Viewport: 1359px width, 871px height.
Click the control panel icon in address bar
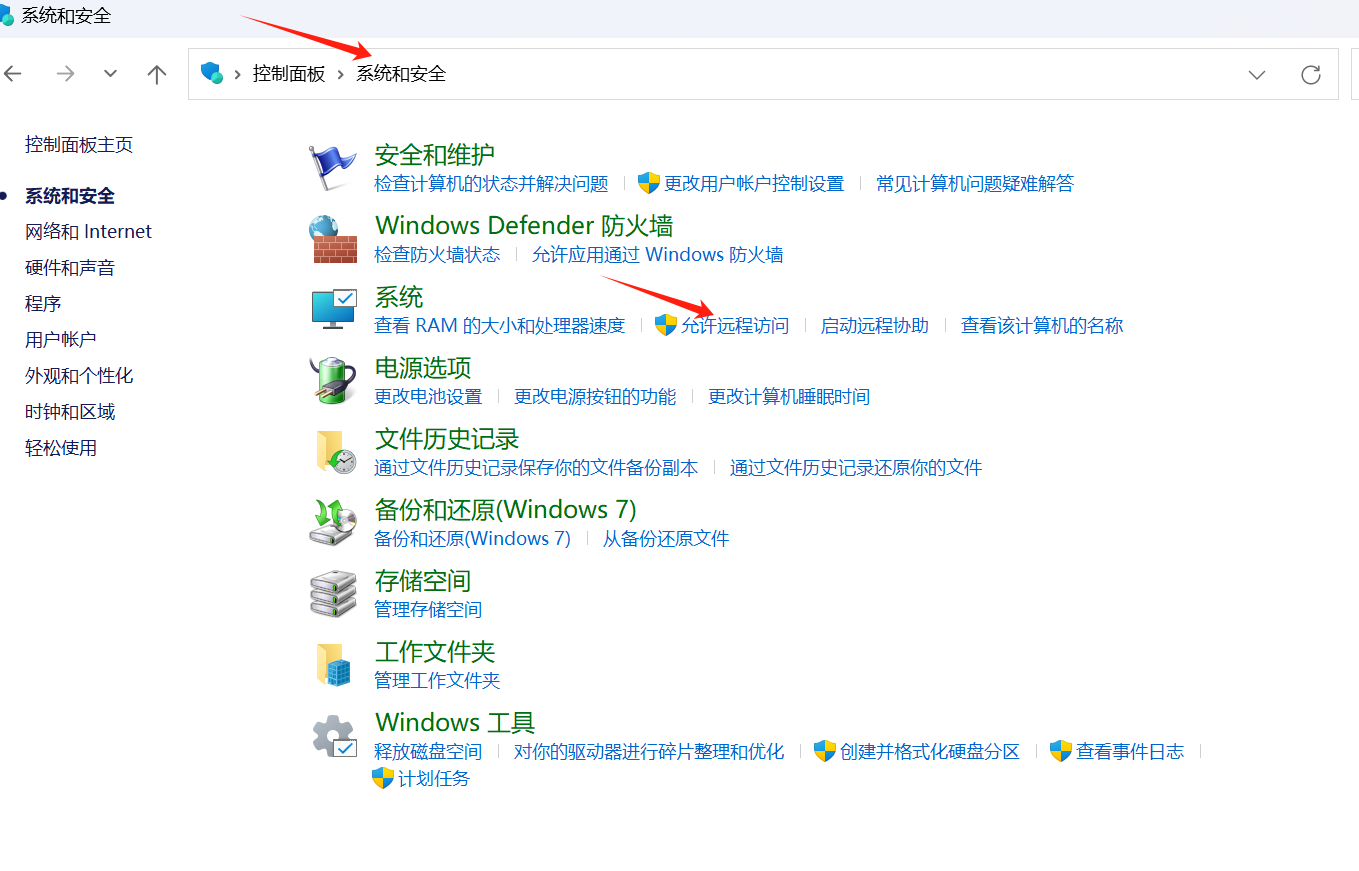211,73
